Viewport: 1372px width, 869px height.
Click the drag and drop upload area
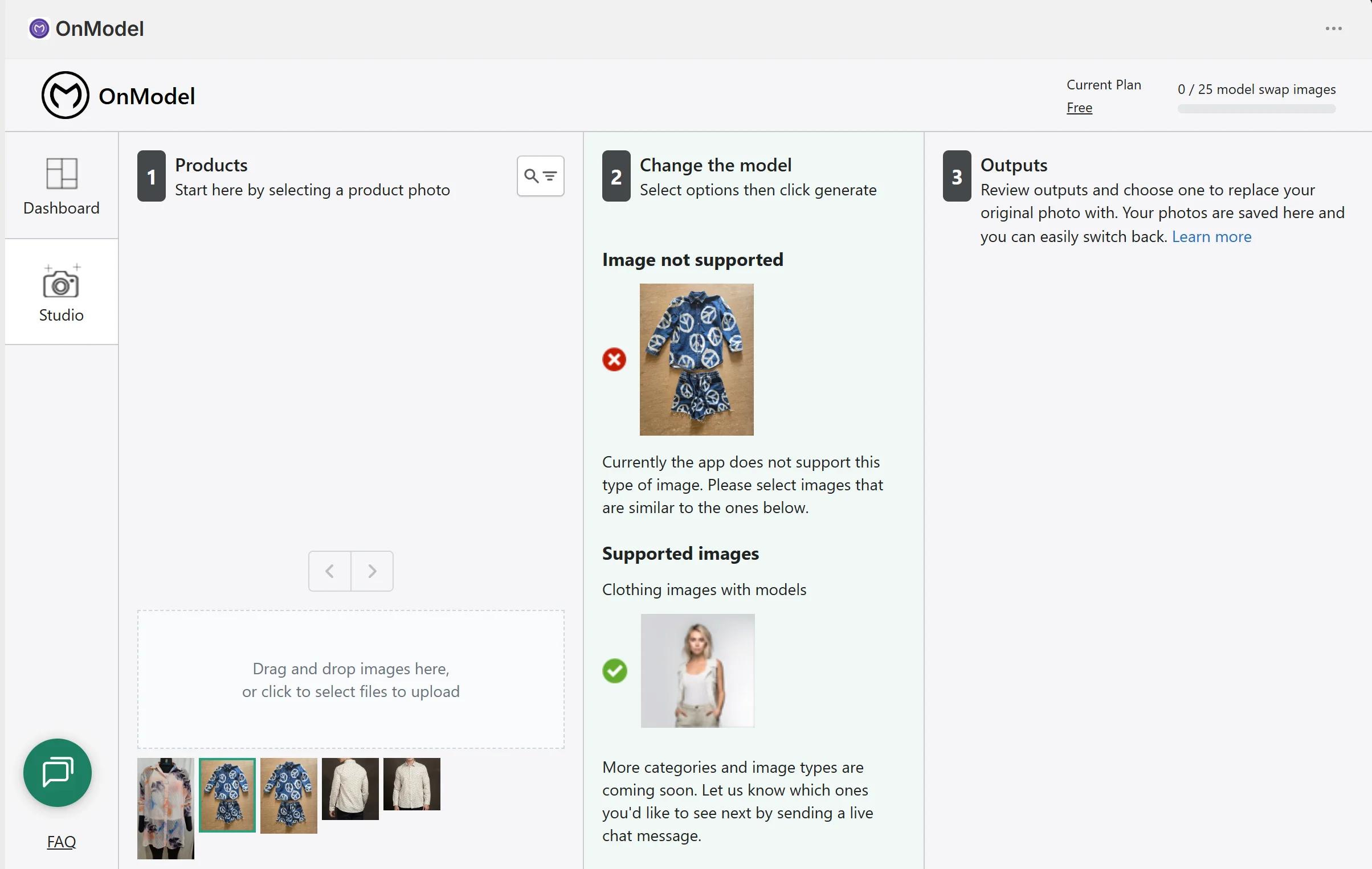point(351,679)
